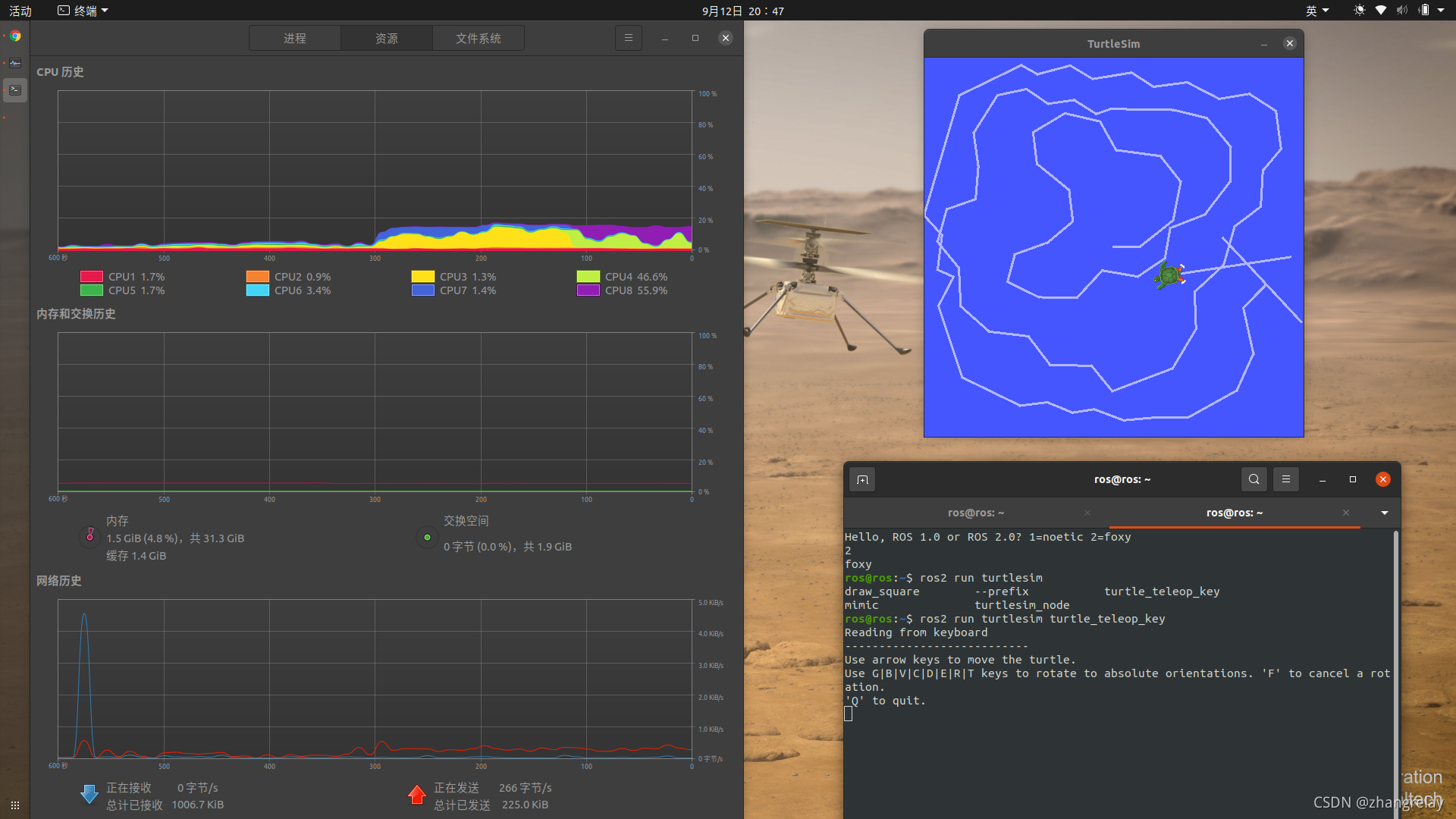Click 活动 activities button

(20, 11)
